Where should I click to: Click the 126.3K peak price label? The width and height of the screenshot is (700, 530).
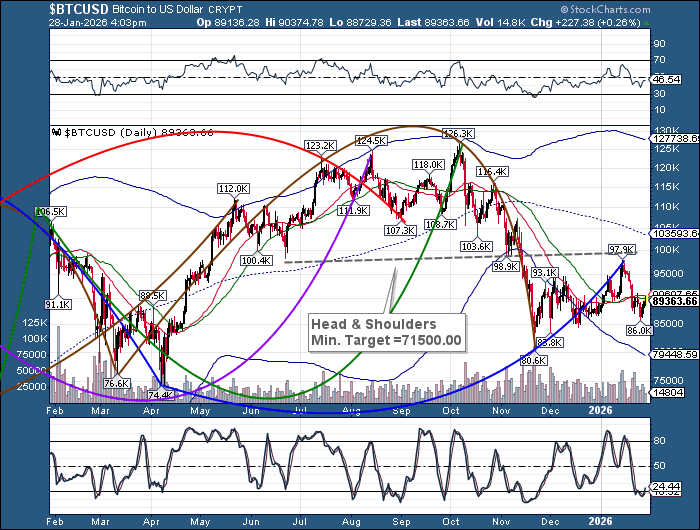[x=456, y=133]
